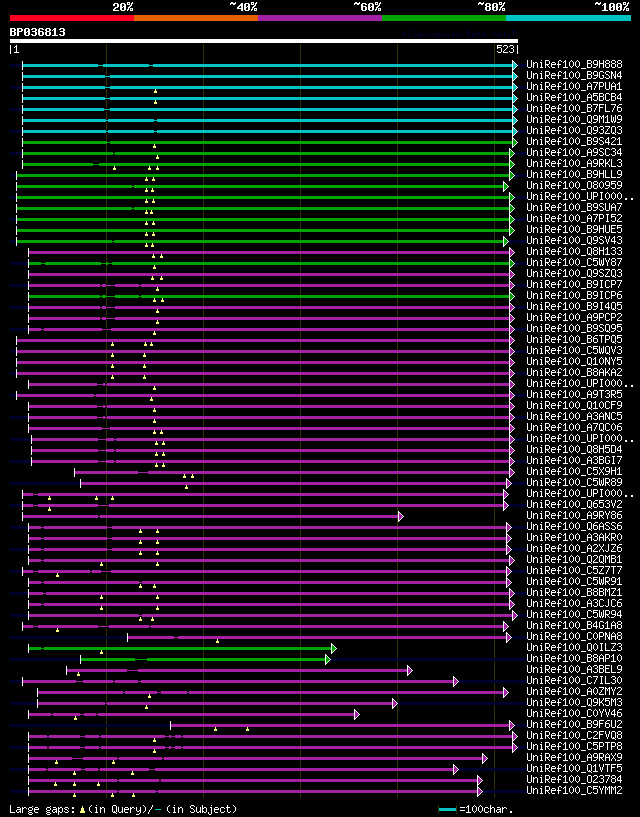
Task: Click the UniRef100_B9SUA7 label
Action: [x=574, y=207]
